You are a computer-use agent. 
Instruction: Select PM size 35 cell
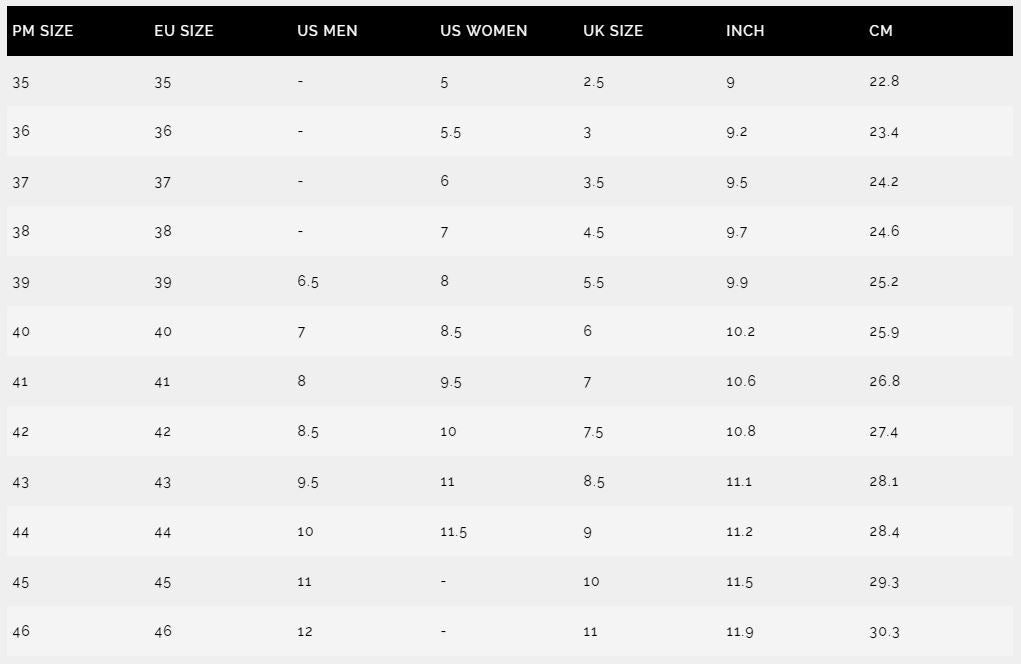[x=21, y=83]
